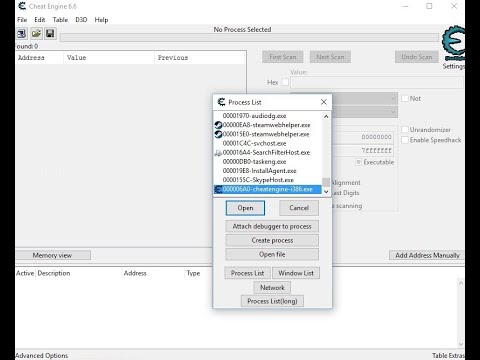Open the Settings link
Viewport: 480px width, 360px height.
(x=454, y=66)
